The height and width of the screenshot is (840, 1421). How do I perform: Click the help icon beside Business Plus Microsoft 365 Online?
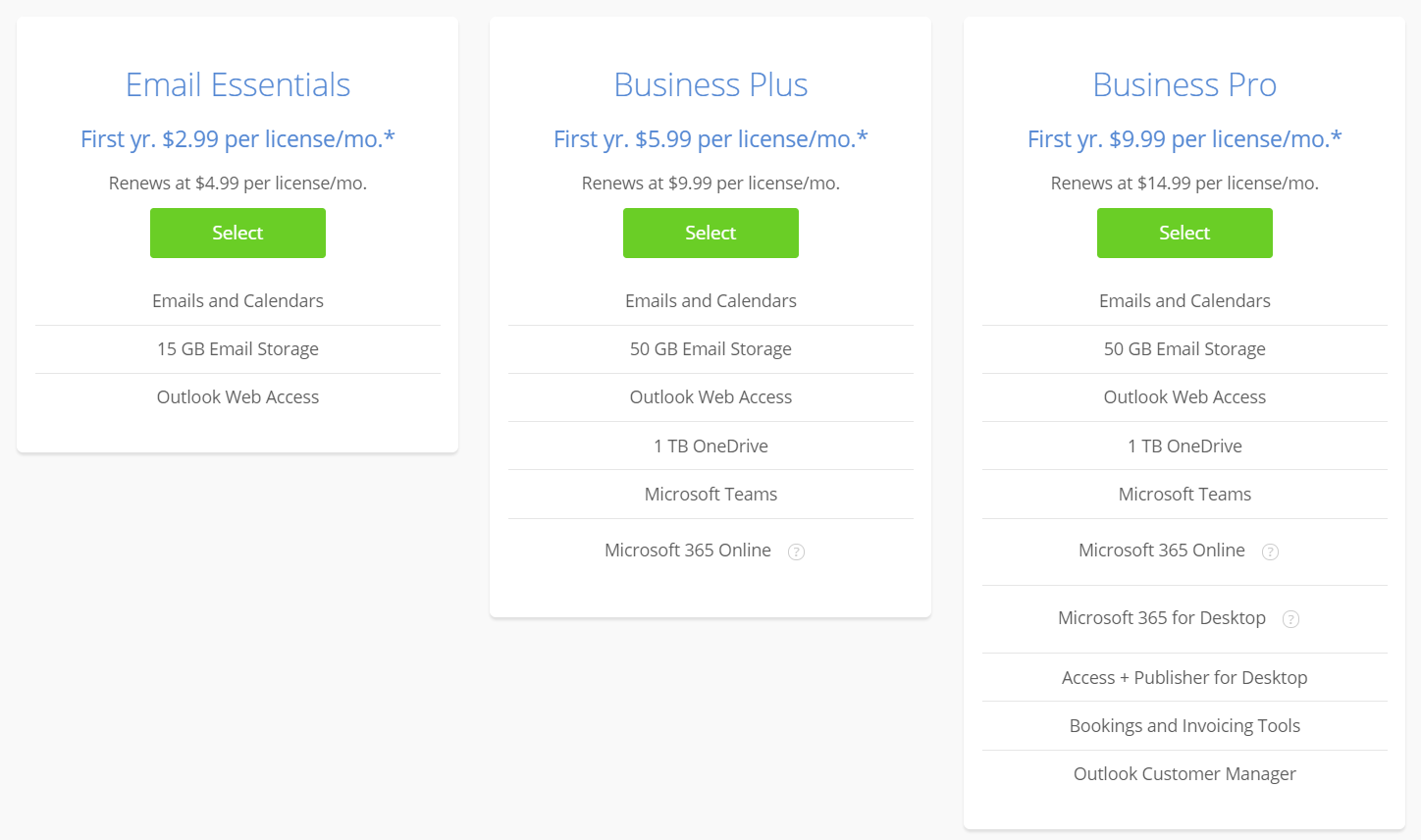797,551
